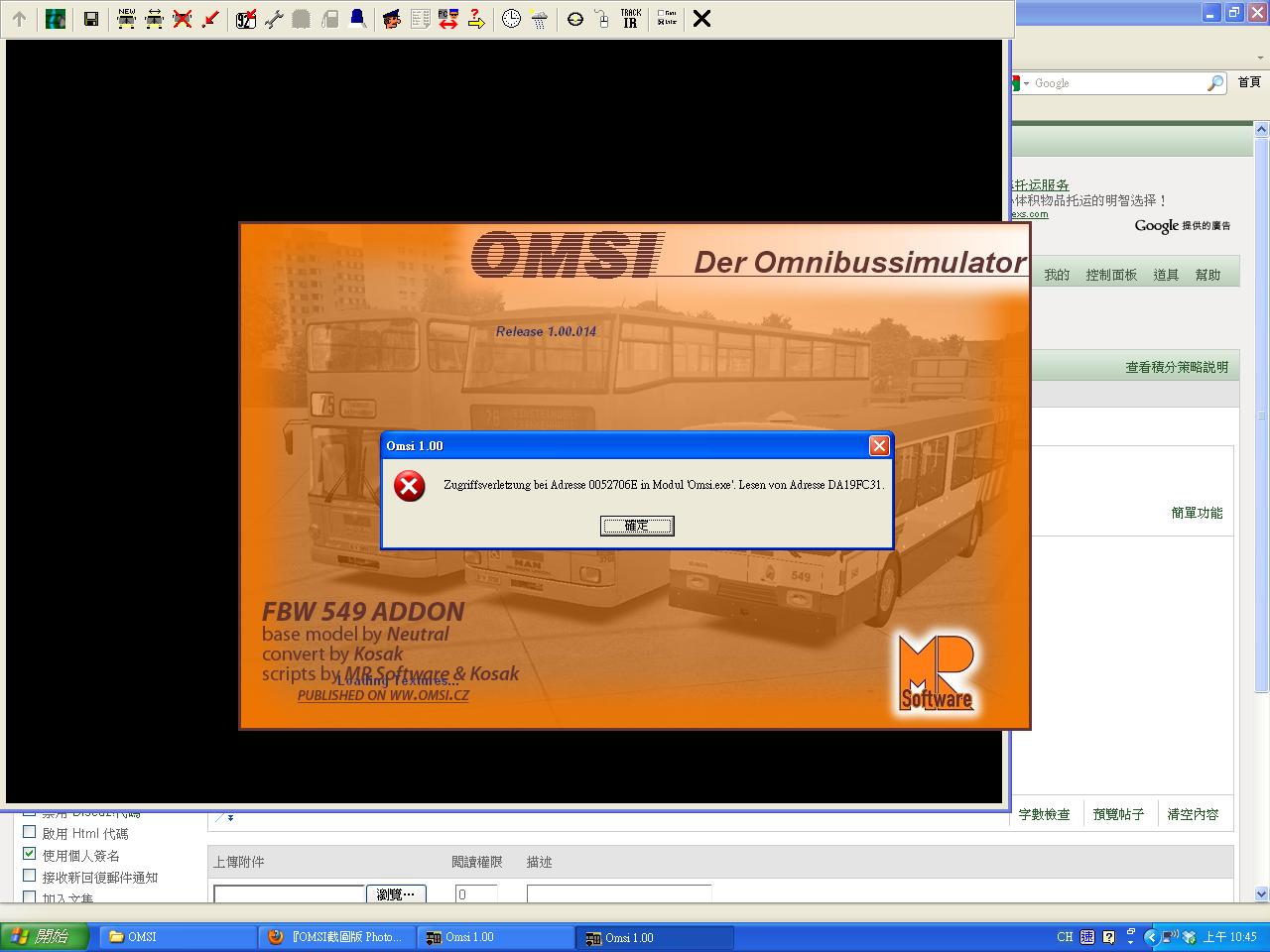Click the bus crossed out in red
The height and width of the screenshot is (952, 1270).
coord(183,19)
